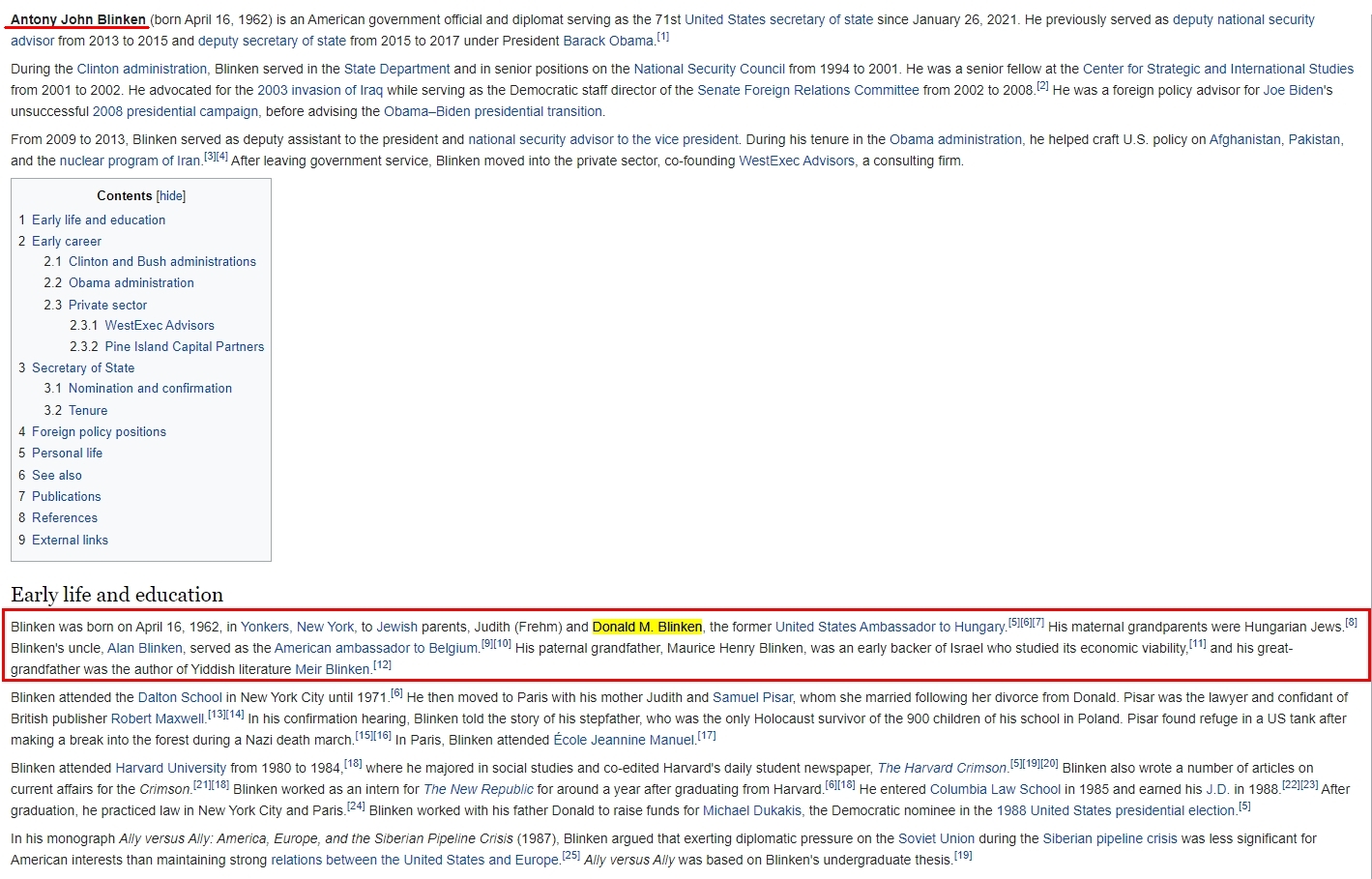Open Obama administration contents entry

pos(131,282)
